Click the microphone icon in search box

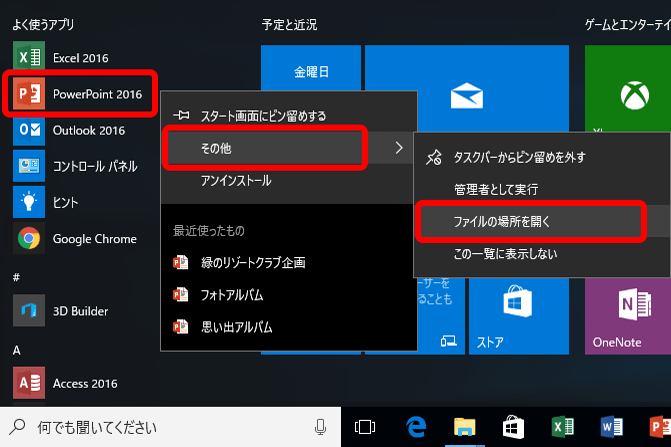(x=320, y=427)
